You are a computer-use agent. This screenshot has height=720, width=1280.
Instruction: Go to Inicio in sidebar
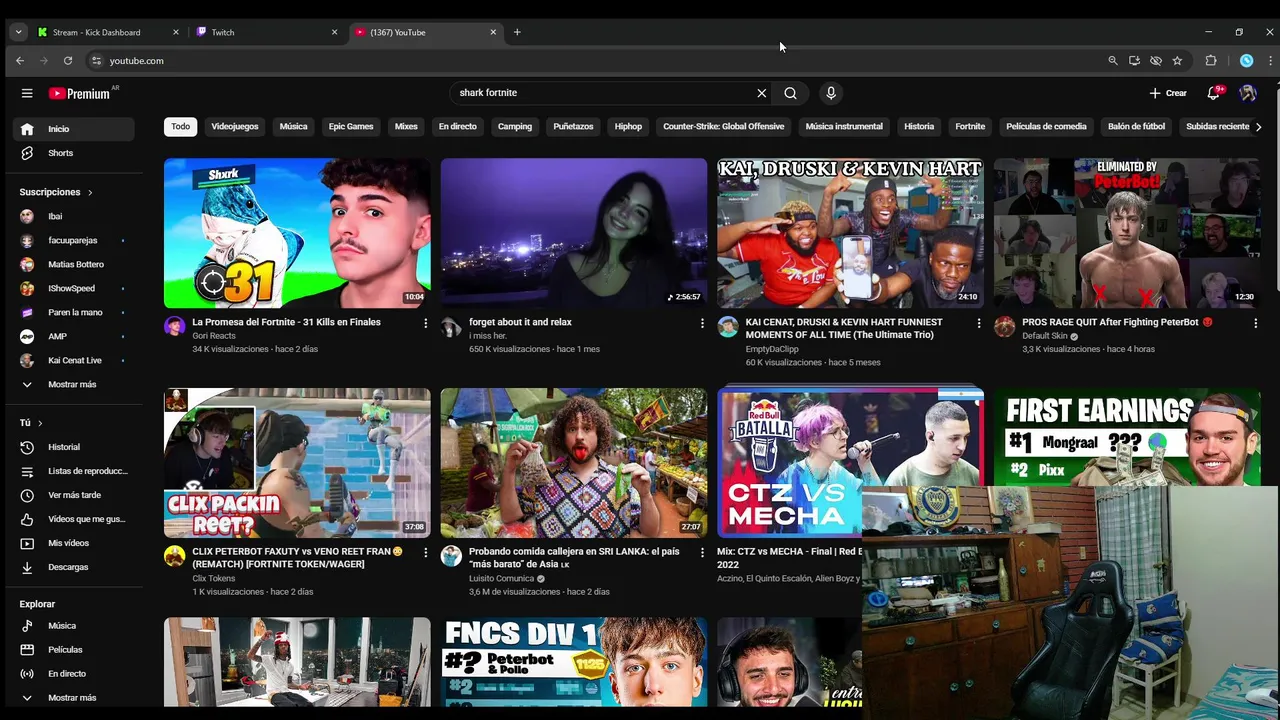pyautogui.click(x=74, y=129)
